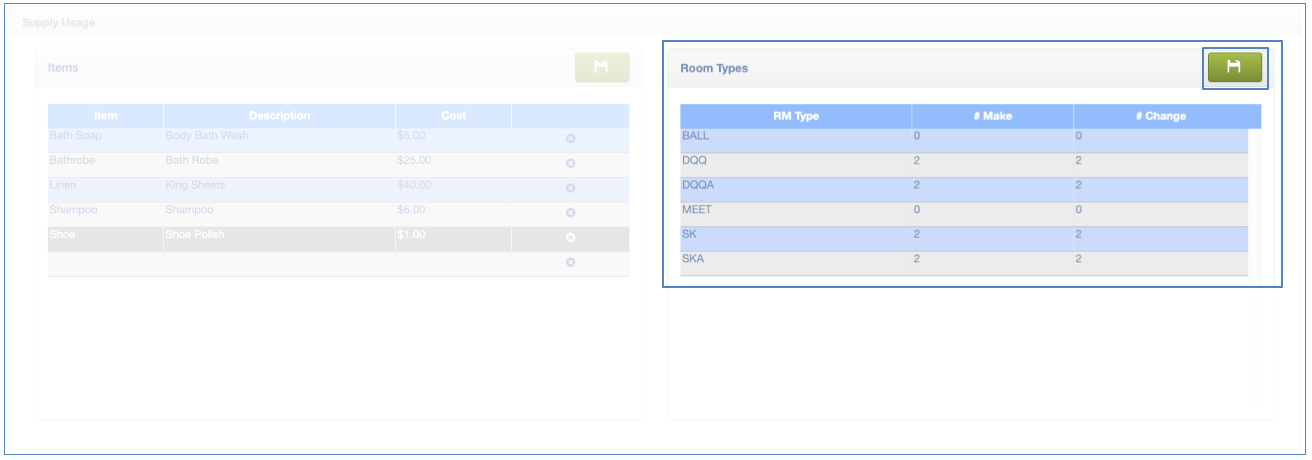Delete the Bath Soap item row
This screenshot has width=1312, height=460.
coord(570,138)
